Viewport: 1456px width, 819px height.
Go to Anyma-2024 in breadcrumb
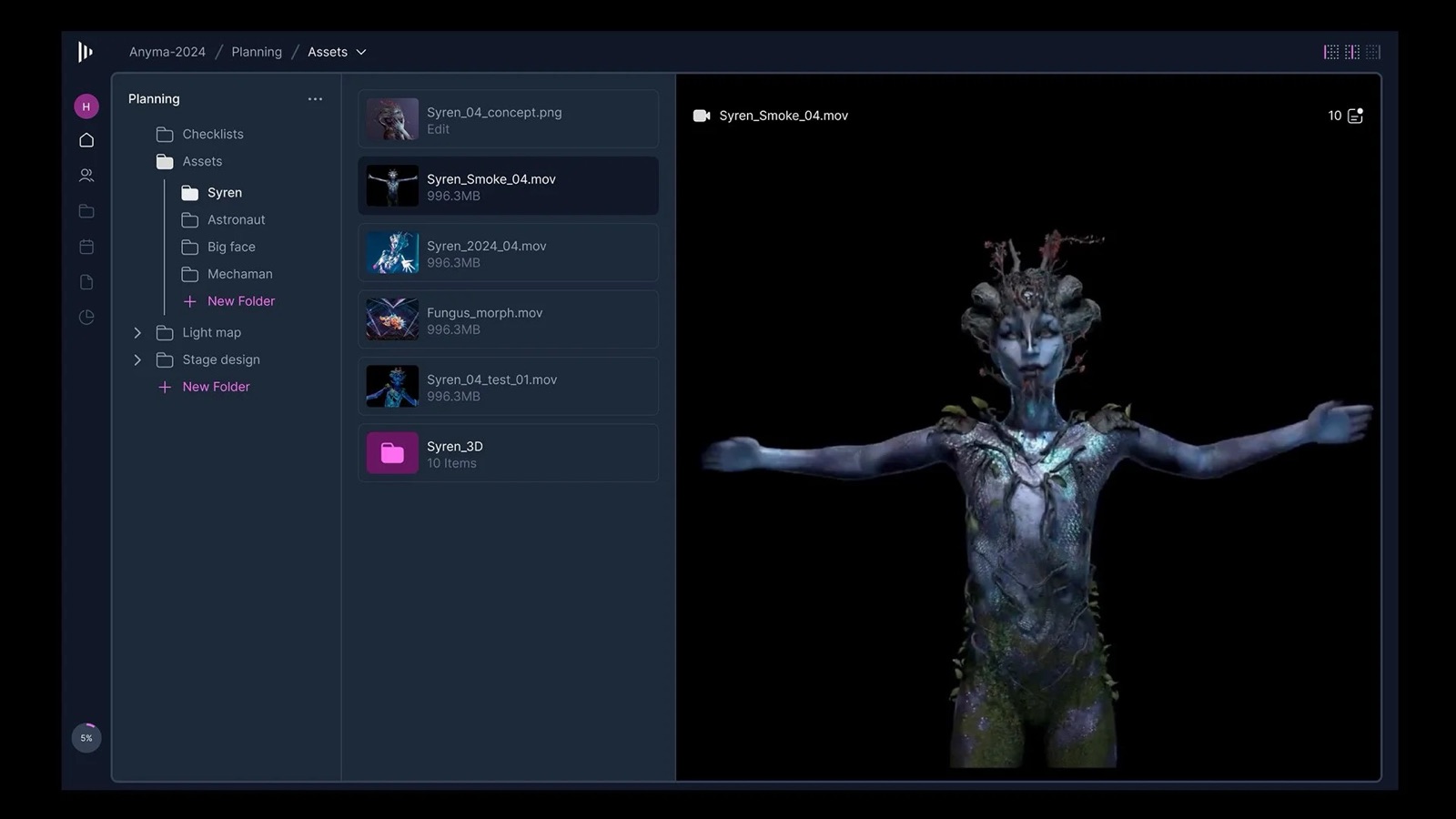point(167,52)
